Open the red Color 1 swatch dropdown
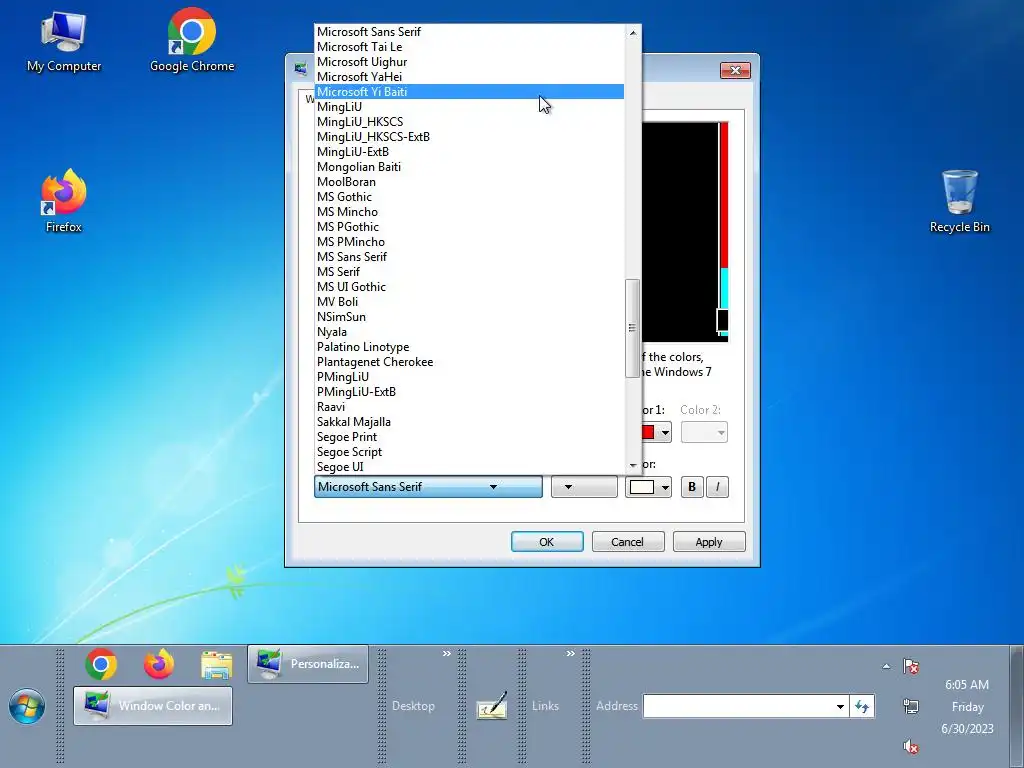This screenshot has height=768, width=1024. 655,432
